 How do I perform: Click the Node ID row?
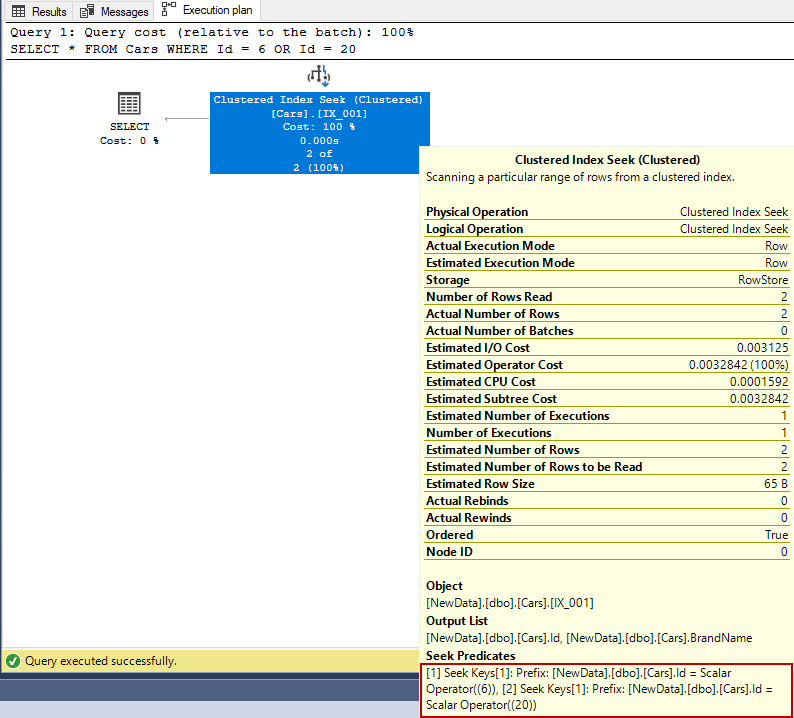607,551
